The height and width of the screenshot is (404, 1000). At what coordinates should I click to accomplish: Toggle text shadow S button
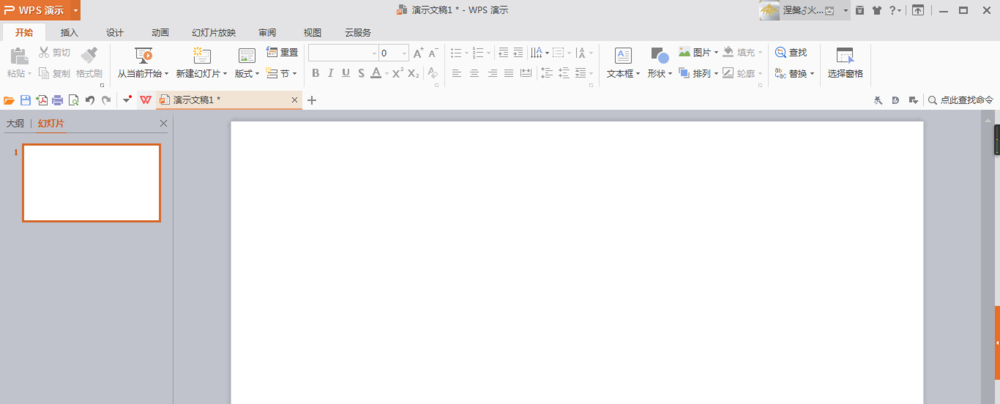tap(361, 73)
